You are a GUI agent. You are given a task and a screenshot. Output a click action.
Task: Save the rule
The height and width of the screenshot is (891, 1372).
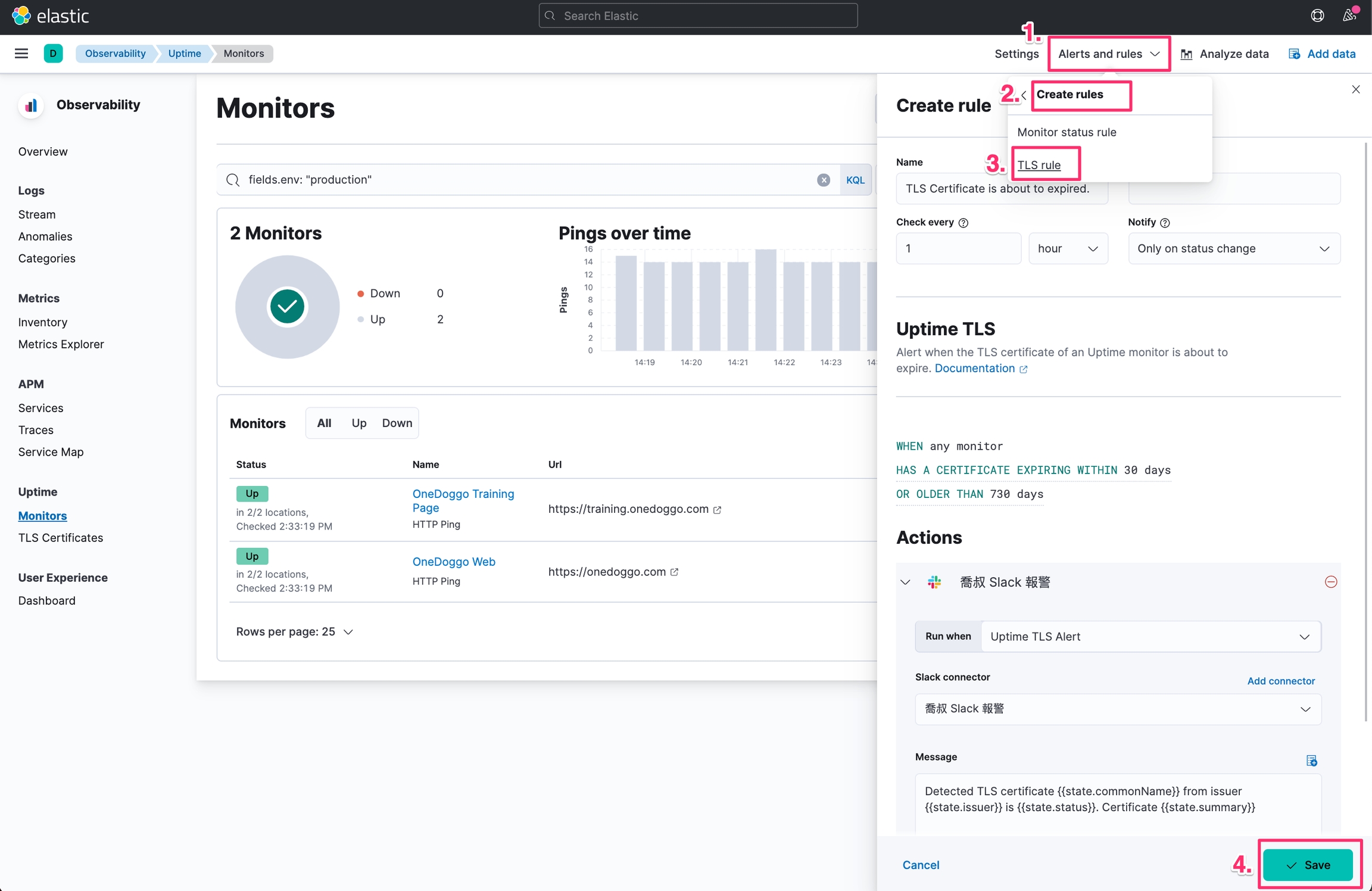click(1308, 865)
